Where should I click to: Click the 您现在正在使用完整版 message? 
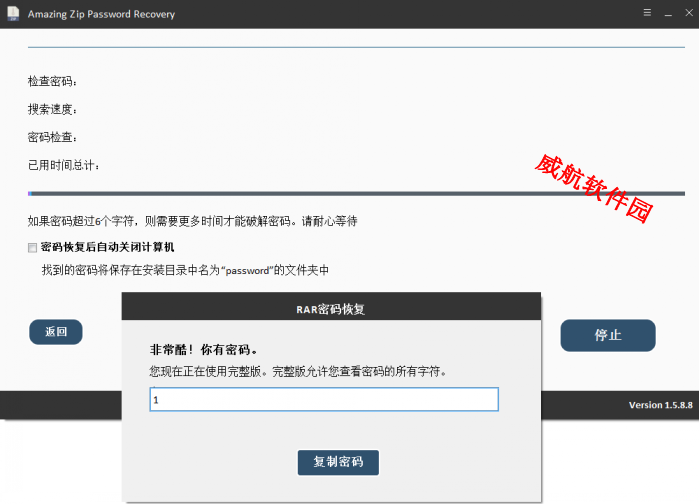(x=298, y=371)
